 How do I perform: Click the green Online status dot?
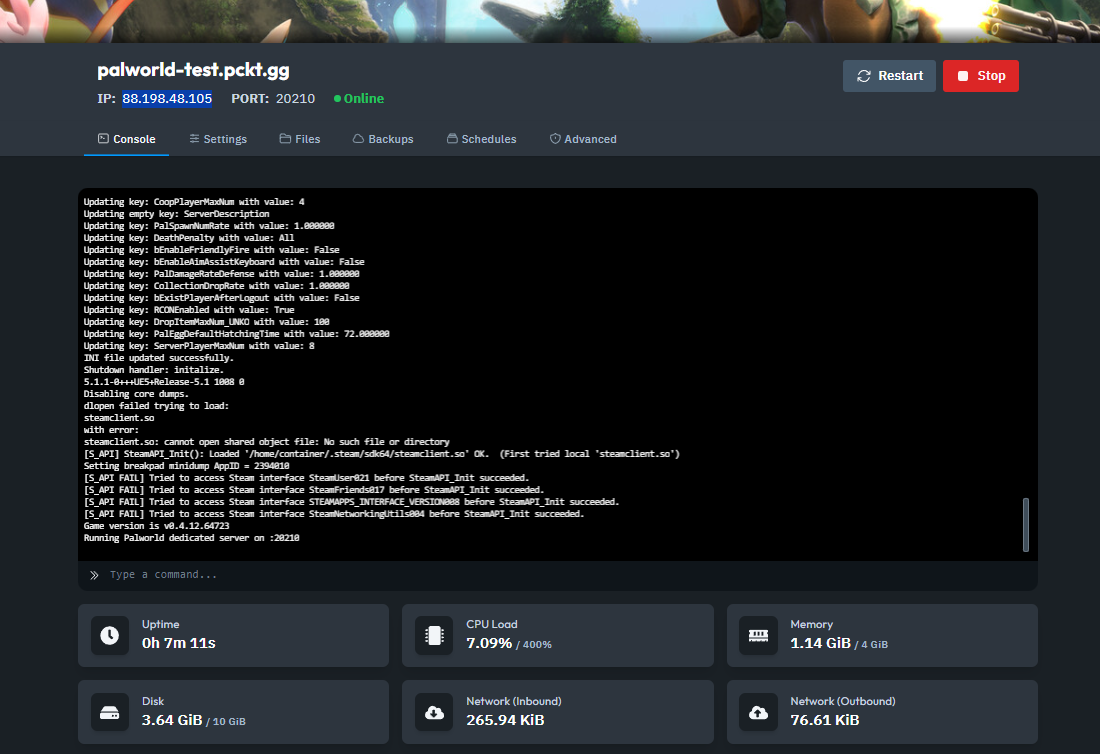point(337,99)
